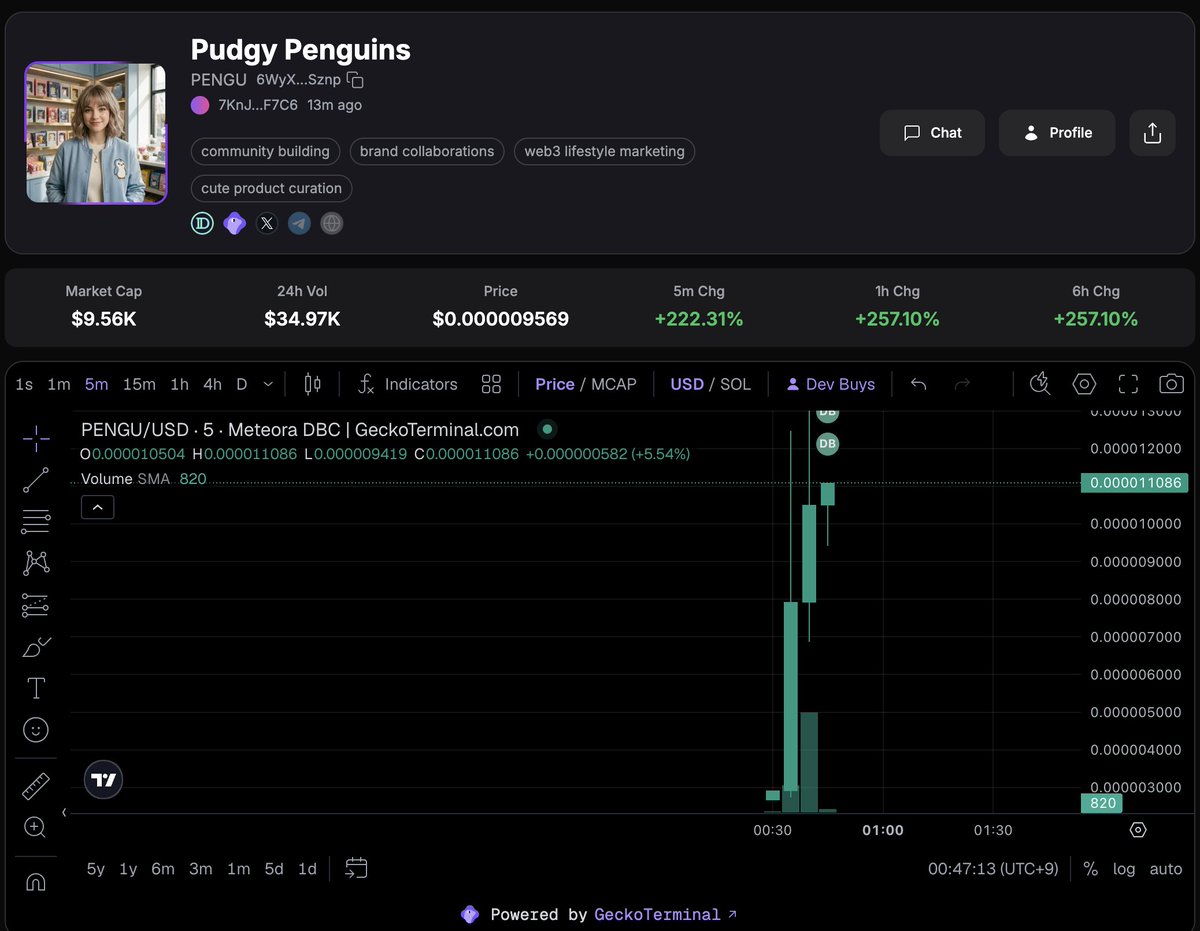
Task: Collapse the indicator legend chevron
Action: 97,508
